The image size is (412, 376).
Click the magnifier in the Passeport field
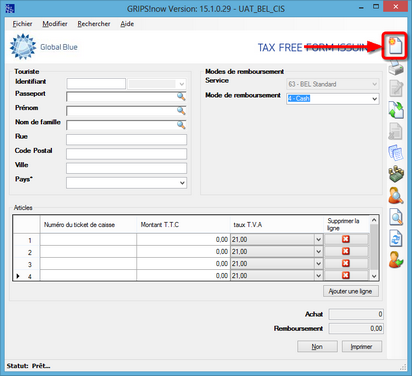click(181, 97)
